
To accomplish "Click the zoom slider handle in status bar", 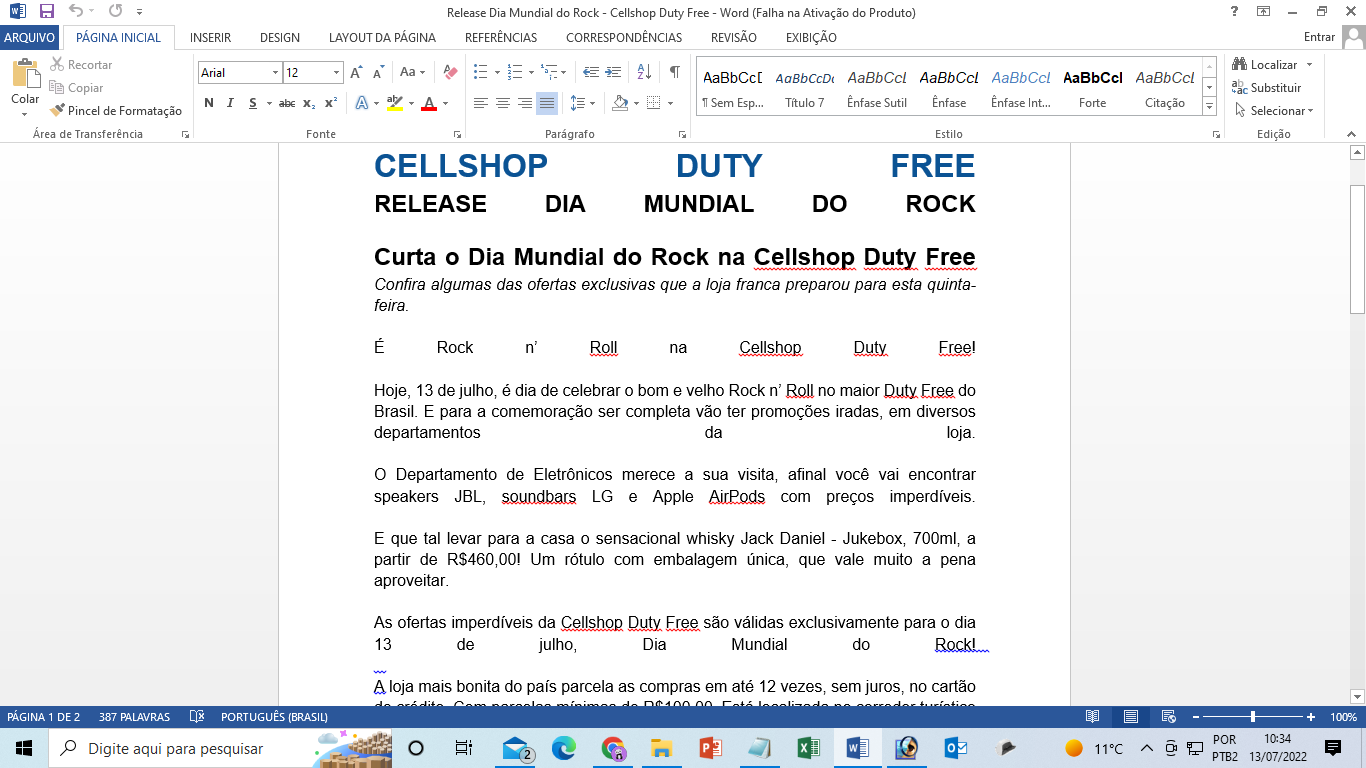I will [1253, 717].
